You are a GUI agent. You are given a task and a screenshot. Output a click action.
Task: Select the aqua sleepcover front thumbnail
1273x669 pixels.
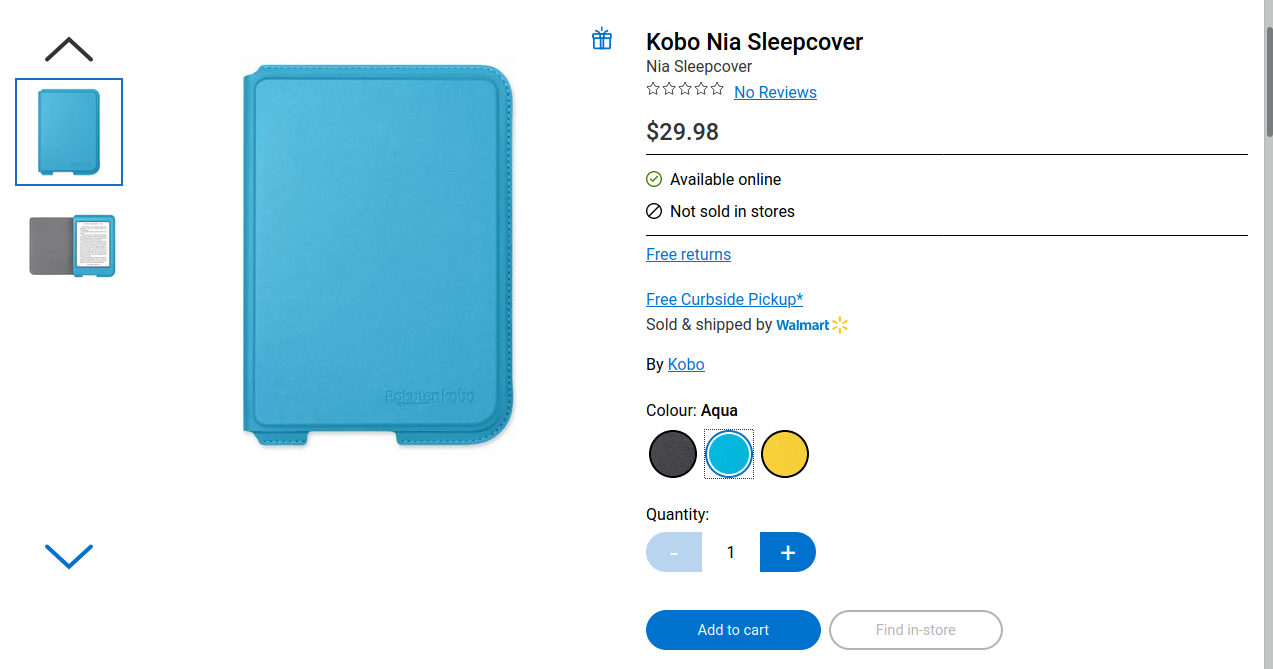(x=69, y=132)
